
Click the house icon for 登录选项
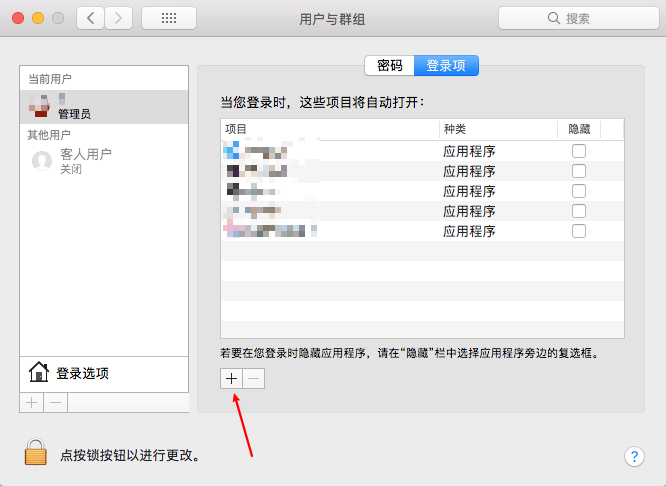(x=39, y=373)
